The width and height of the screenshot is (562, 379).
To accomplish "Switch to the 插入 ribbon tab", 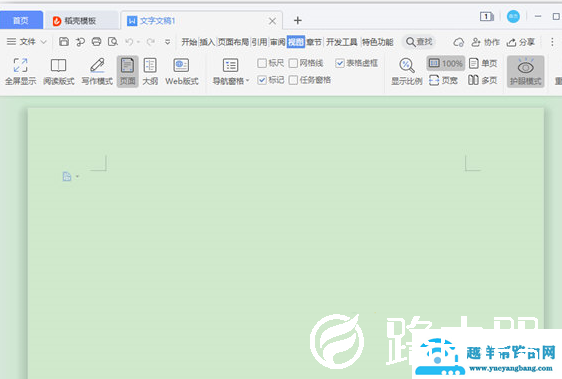I will (x=207, y=42).
